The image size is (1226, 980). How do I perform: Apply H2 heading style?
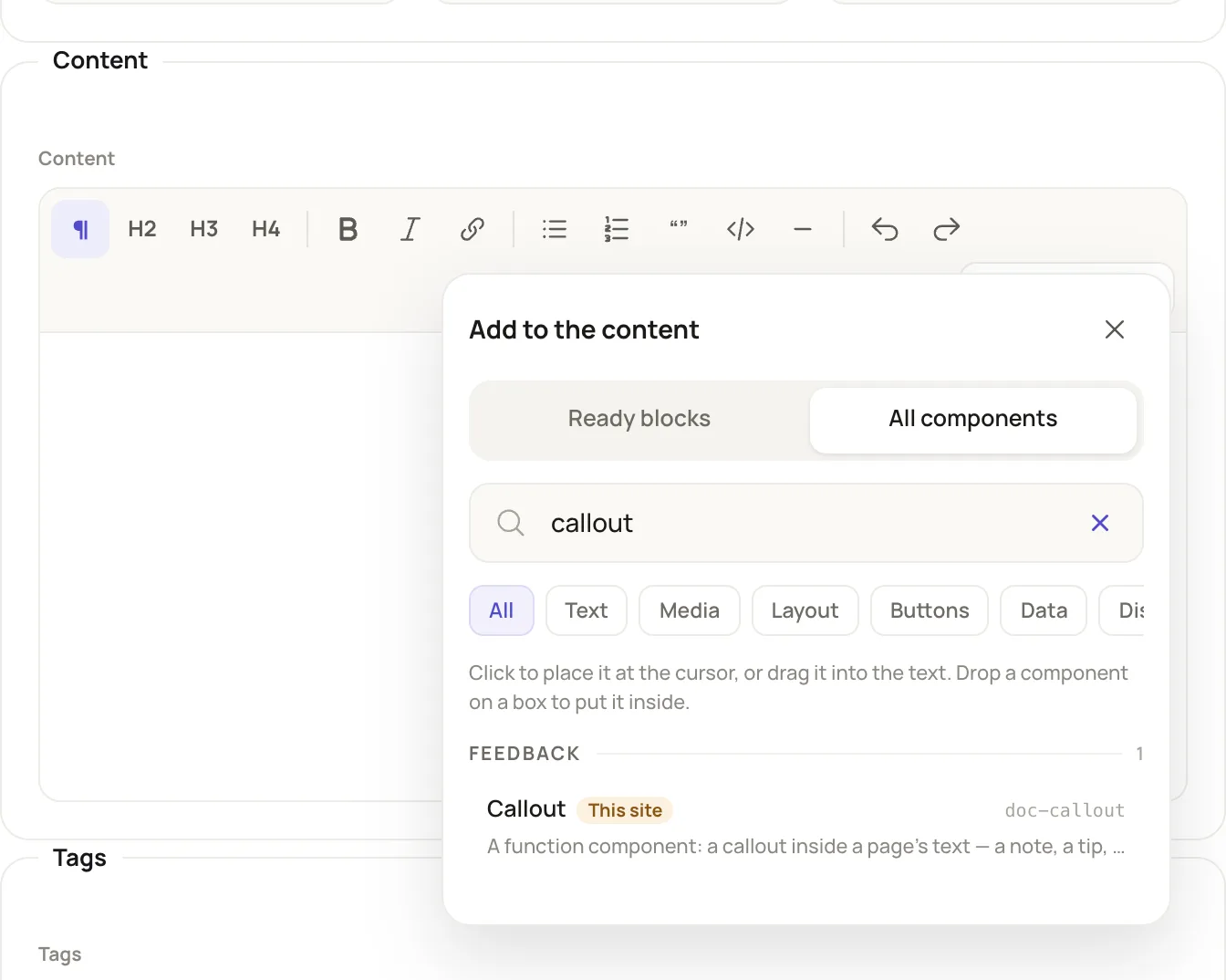[142, 229]
